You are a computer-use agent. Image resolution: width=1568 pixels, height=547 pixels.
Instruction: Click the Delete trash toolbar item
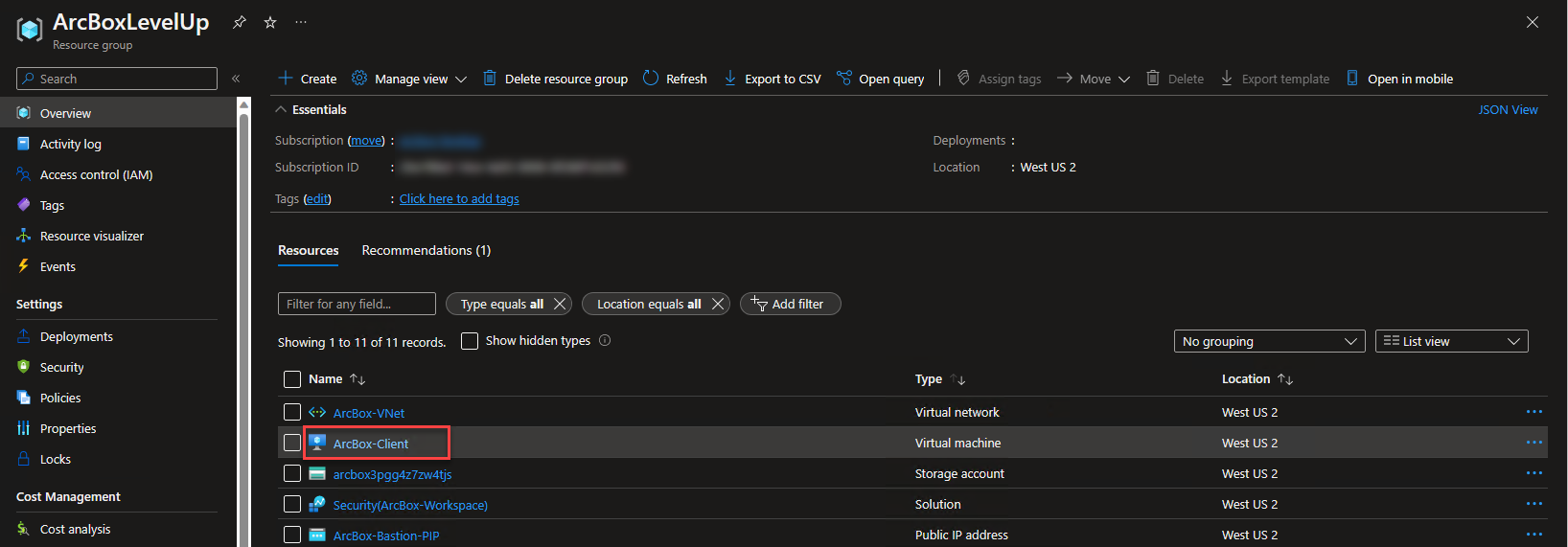click(1175, 79)
